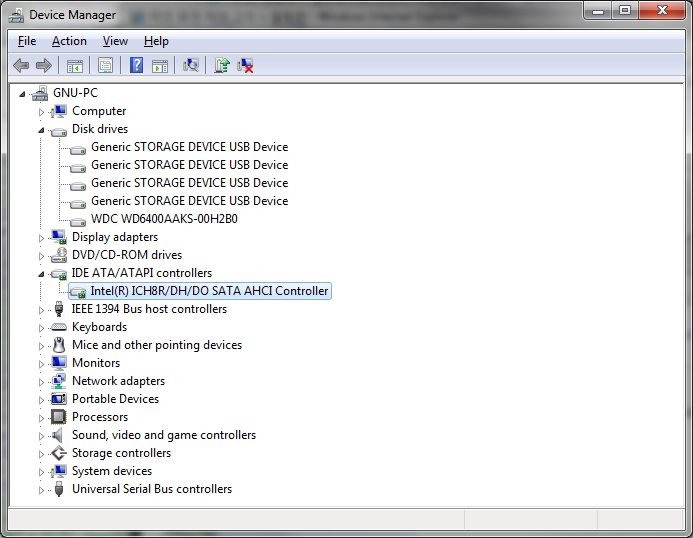693x538 pixels.
Task: Expand the System devices node arrow
Action: tap(41, 473)
